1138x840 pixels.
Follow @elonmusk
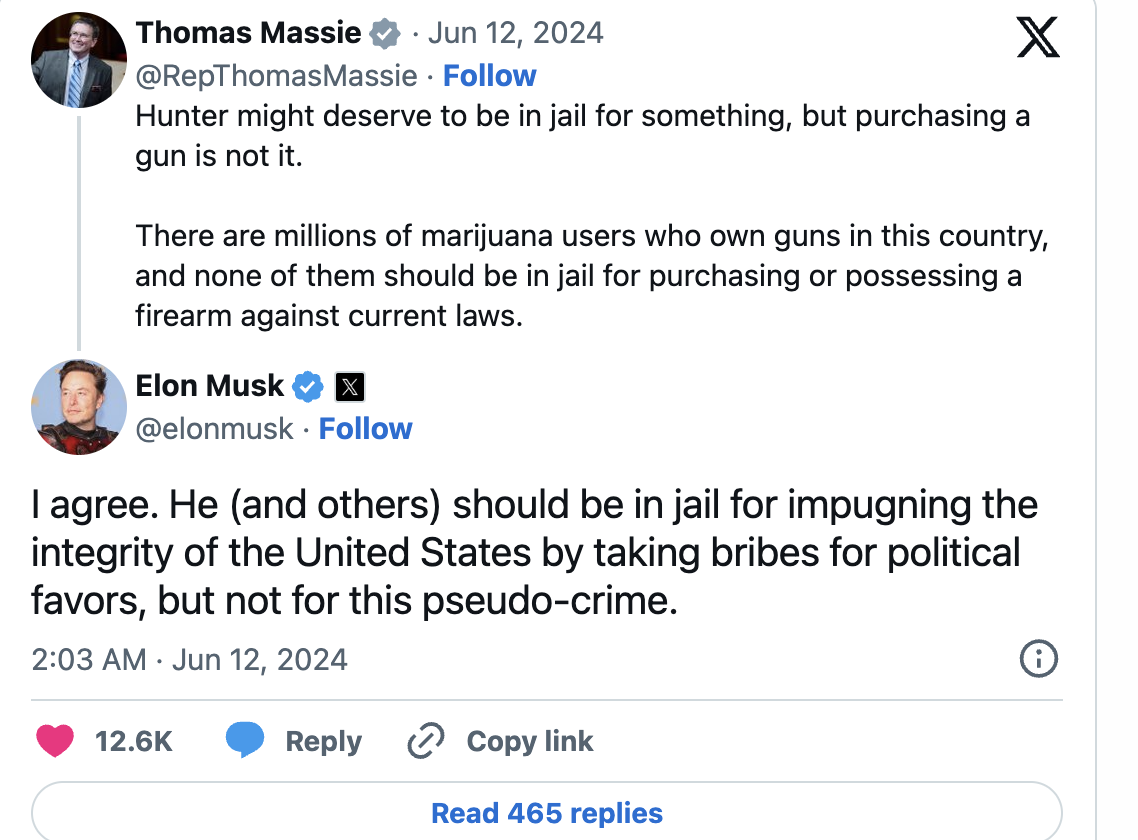pyautogui.click(x=365, y=429)
